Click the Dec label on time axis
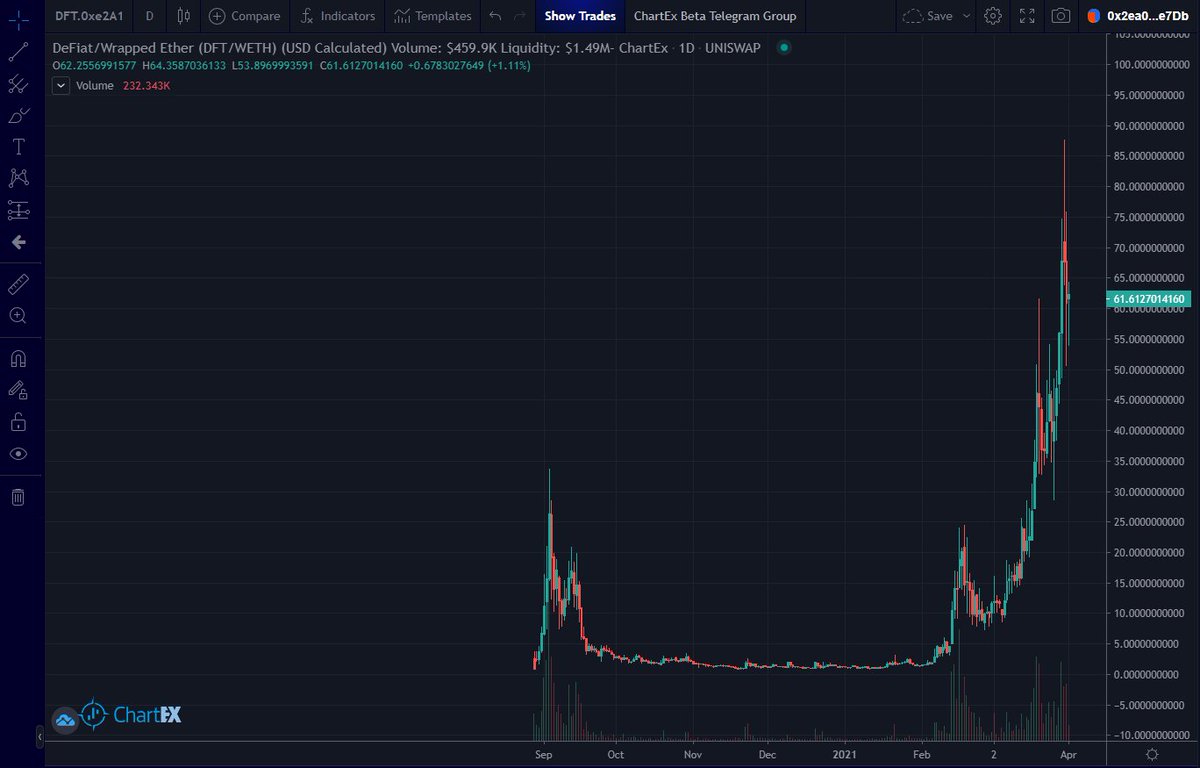 (767, 754)
